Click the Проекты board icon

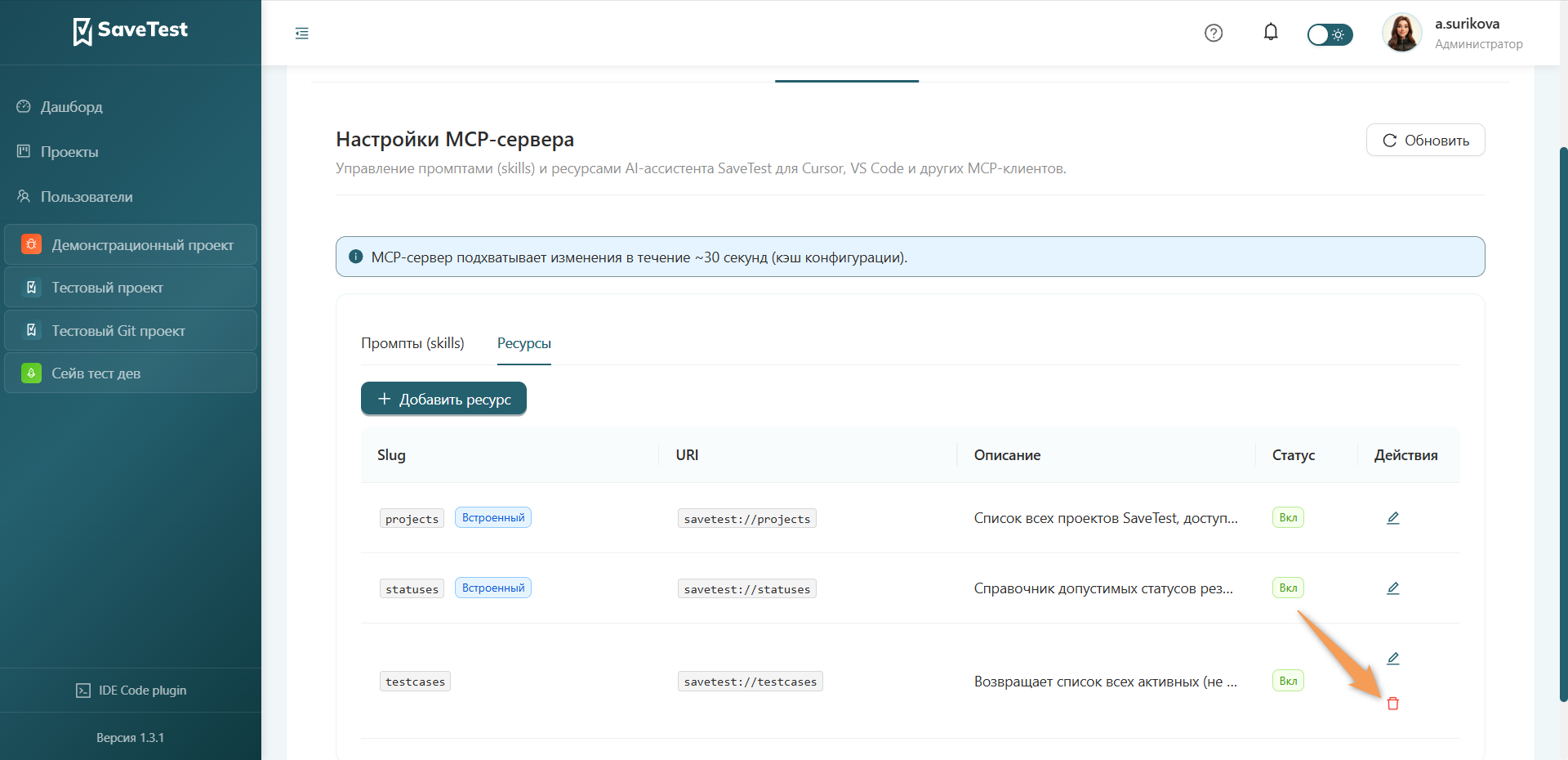coord(24,151)
